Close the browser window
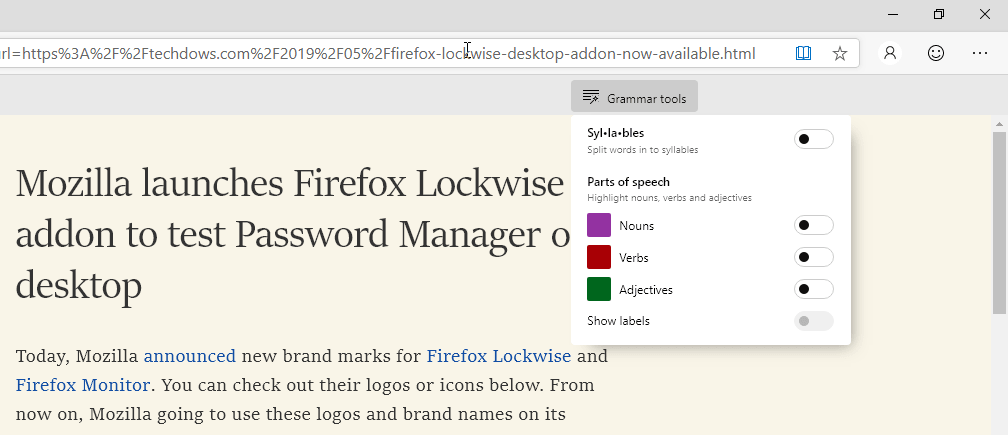The height and width of the screenshot is (435, 1008). click(x=985, y=14)
